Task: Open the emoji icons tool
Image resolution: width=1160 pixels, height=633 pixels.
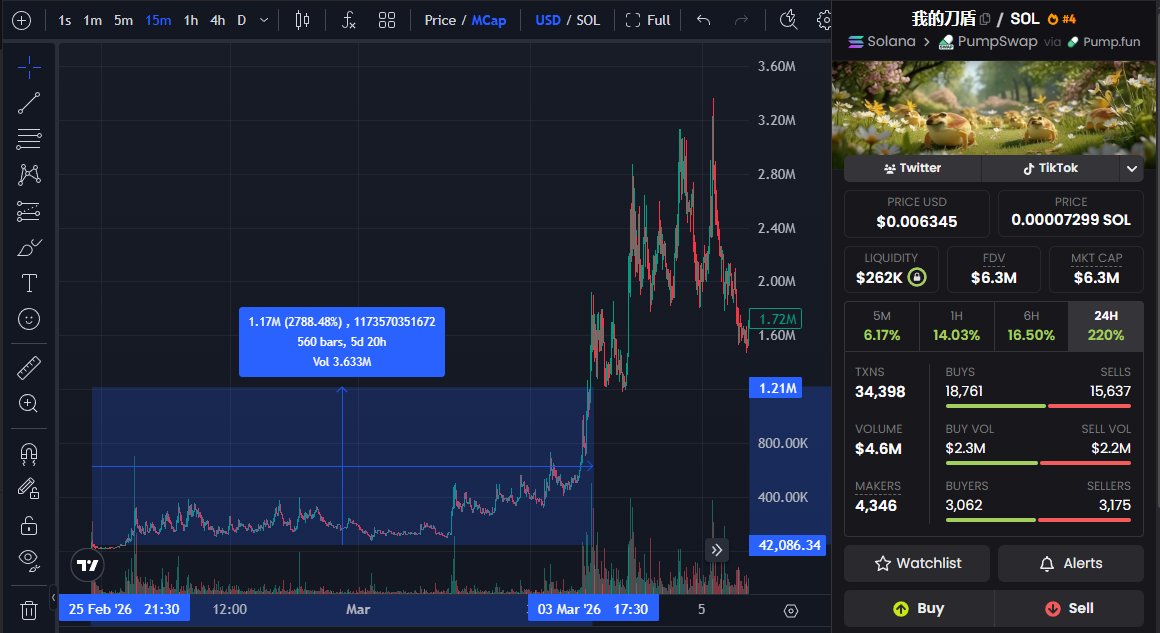Action: point(29,319)
